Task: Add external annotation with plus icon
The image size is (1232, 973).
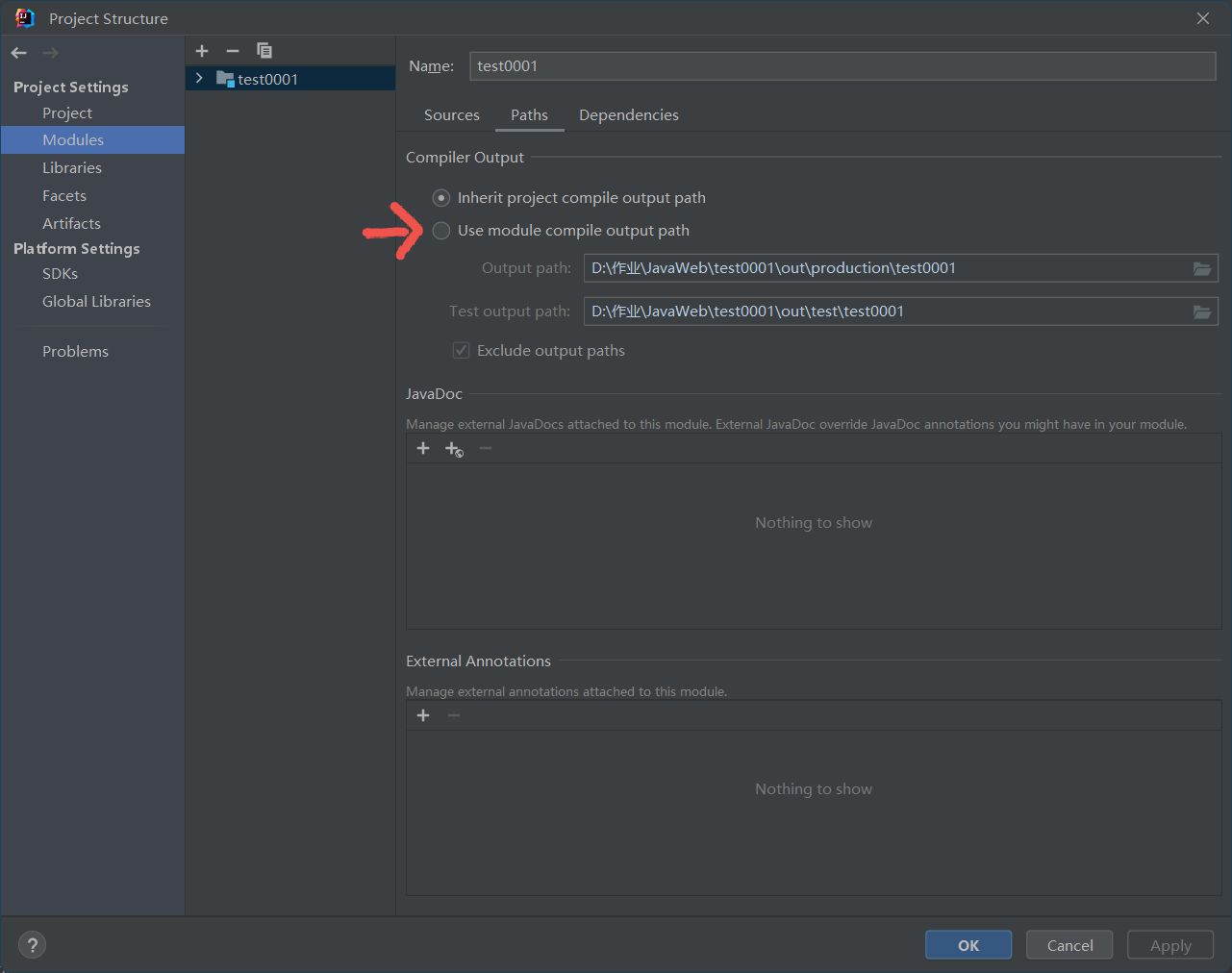Action: [x=423, y=715]
